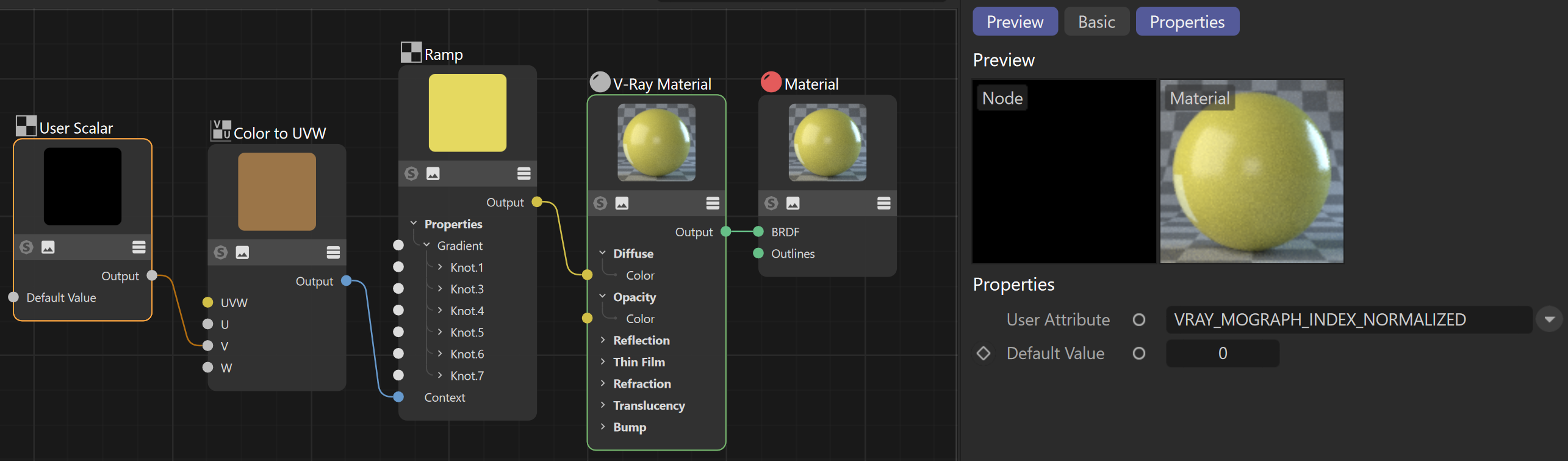Click the checkered icon beside Ramp title
Screen dimensions: 1568x461
(x=411, y=53)
